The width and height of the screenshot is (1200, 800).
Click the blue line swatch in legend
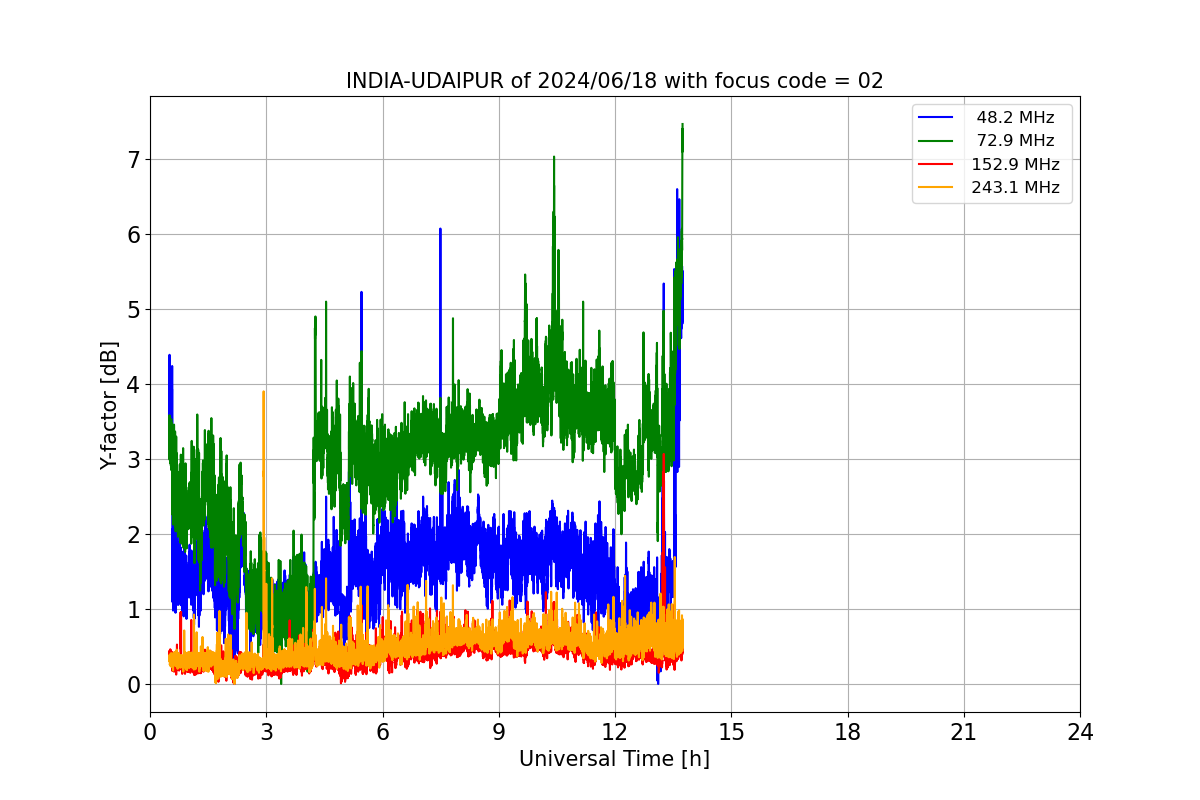937,118
